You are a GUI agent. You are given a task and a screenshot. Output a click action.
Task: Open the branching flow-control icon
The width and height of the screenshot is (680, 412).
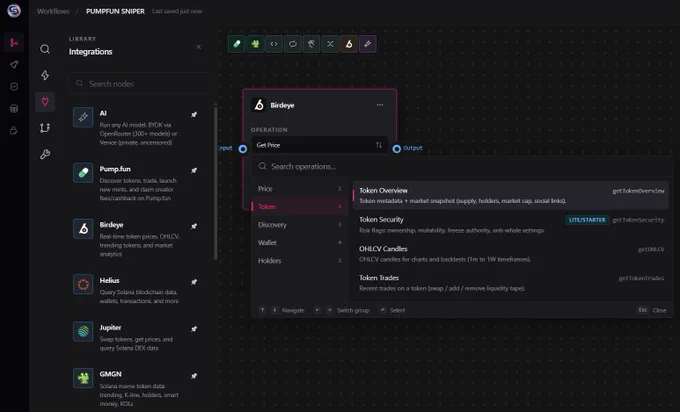pyautogui.click(x=45, y=128)
